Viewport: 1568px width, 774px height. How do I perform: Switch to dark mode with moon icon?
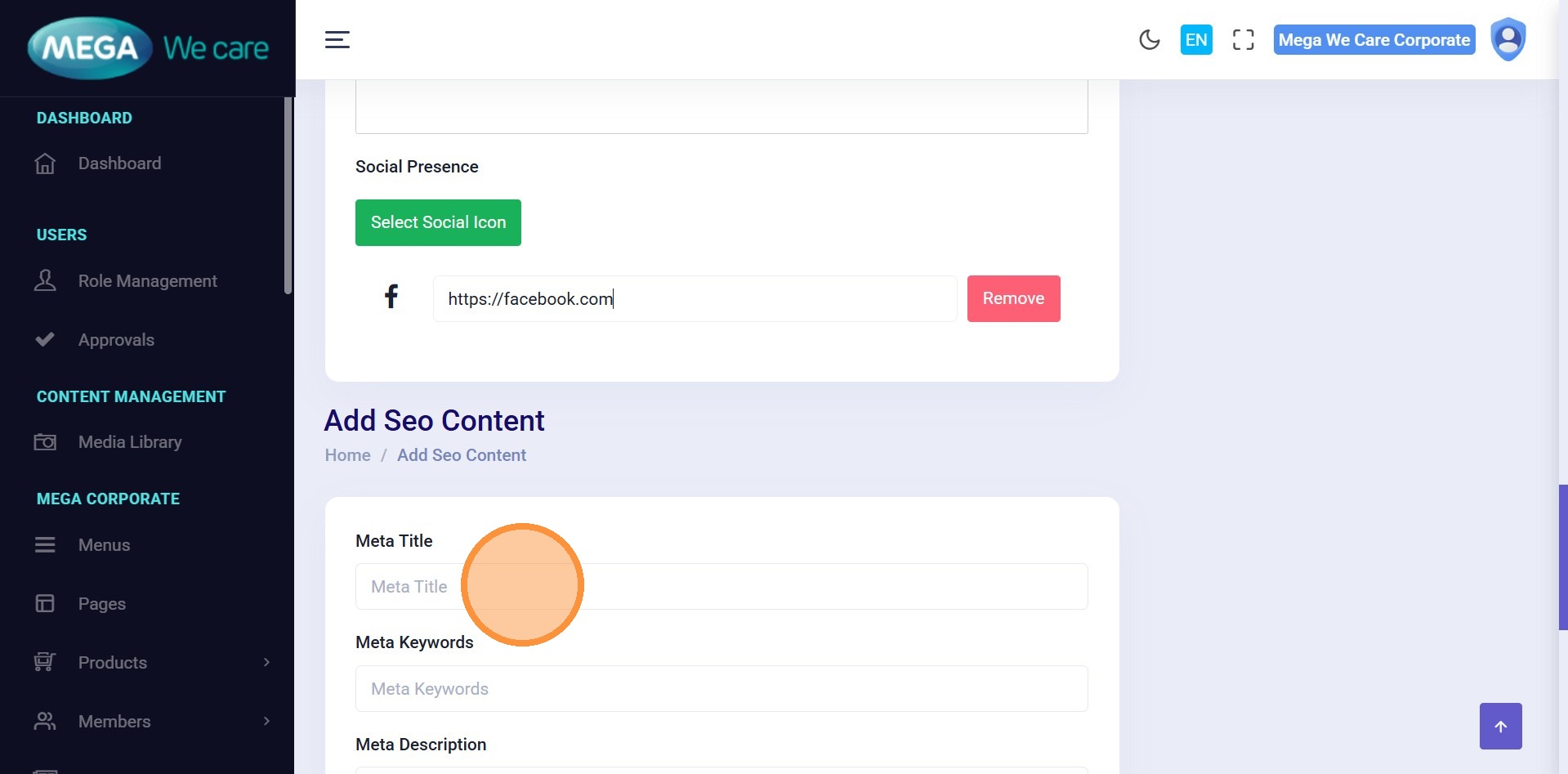pos(1149,39)
